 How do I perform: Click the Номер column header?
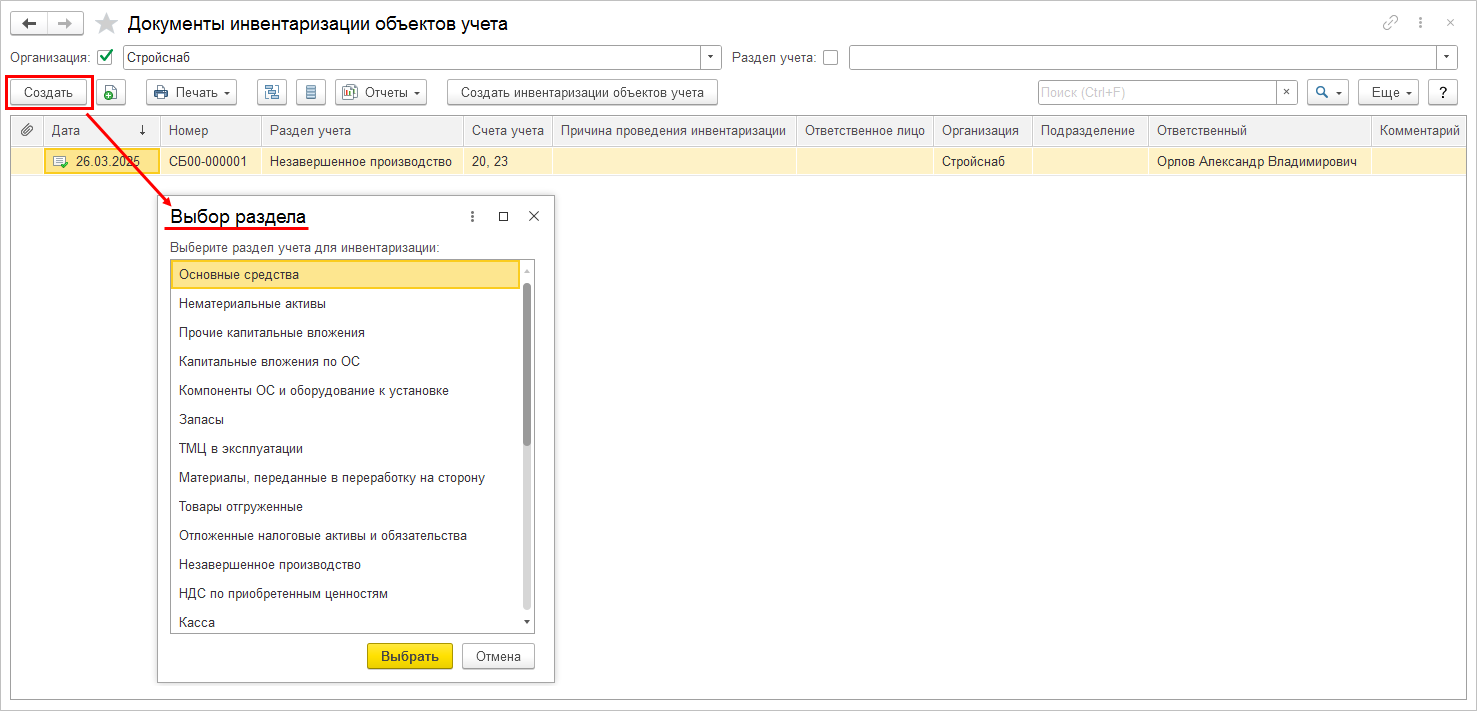(211, 131)
